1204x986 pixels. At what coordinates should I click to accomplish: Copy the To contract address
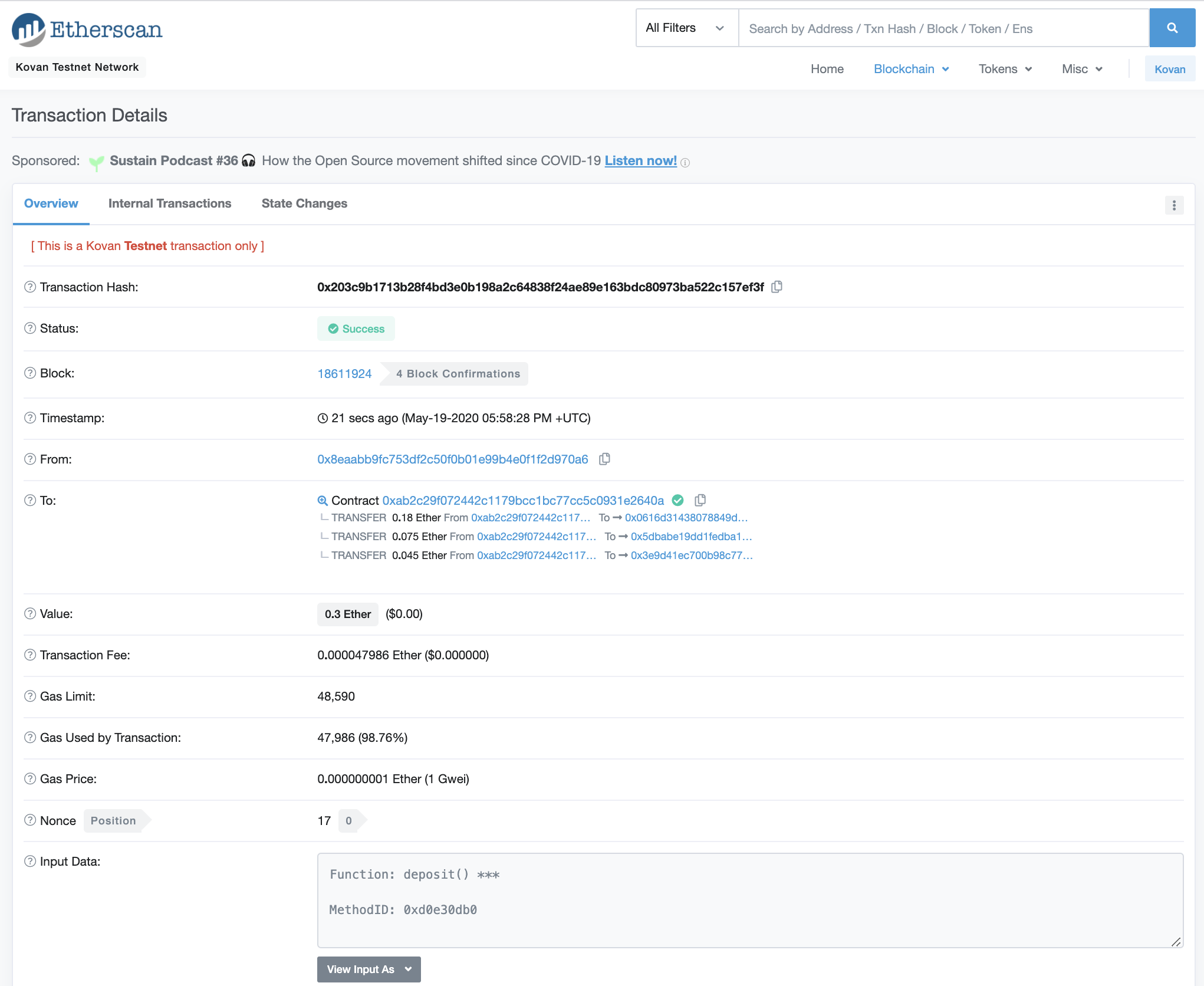pyautogui.click(x=700, y=500)
